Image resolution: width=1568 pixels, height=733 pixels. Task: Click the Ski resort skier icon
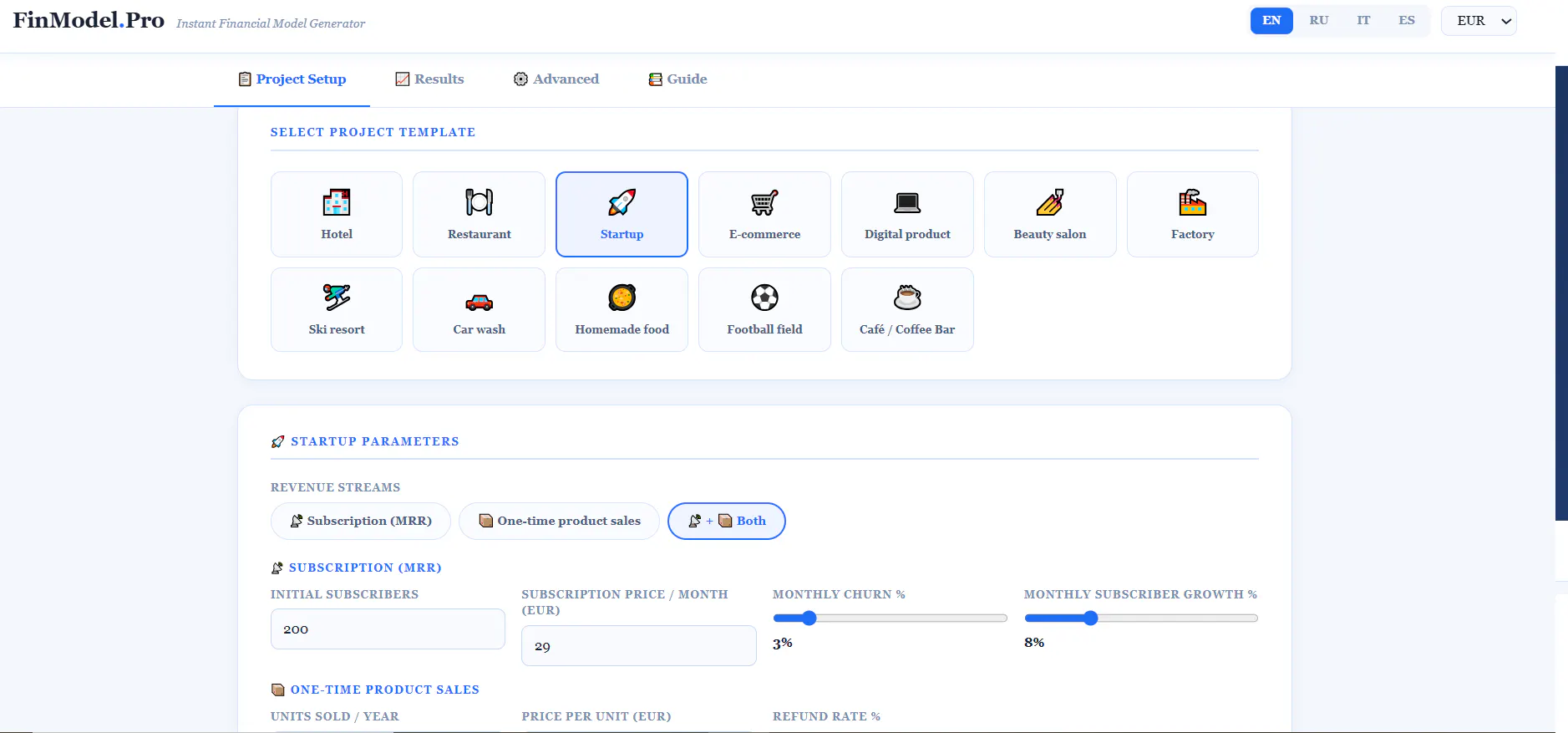[337, 298]
